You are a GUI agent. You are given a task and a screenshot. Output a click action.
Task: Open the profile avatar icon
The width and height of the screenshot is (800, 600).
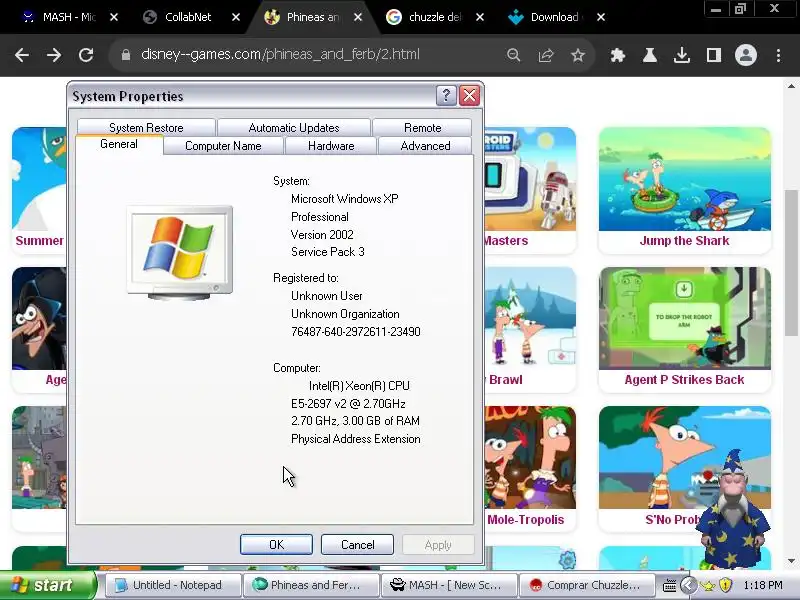coord(745,55)
